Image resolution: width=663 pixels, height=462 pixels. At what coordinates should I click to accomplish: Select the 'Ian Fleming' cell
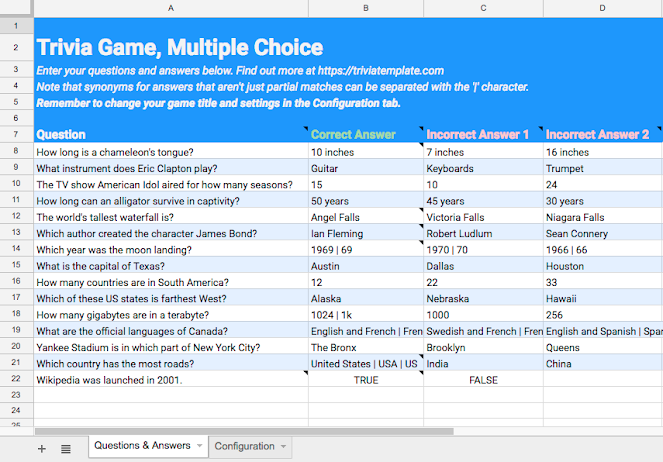point(366,233)
